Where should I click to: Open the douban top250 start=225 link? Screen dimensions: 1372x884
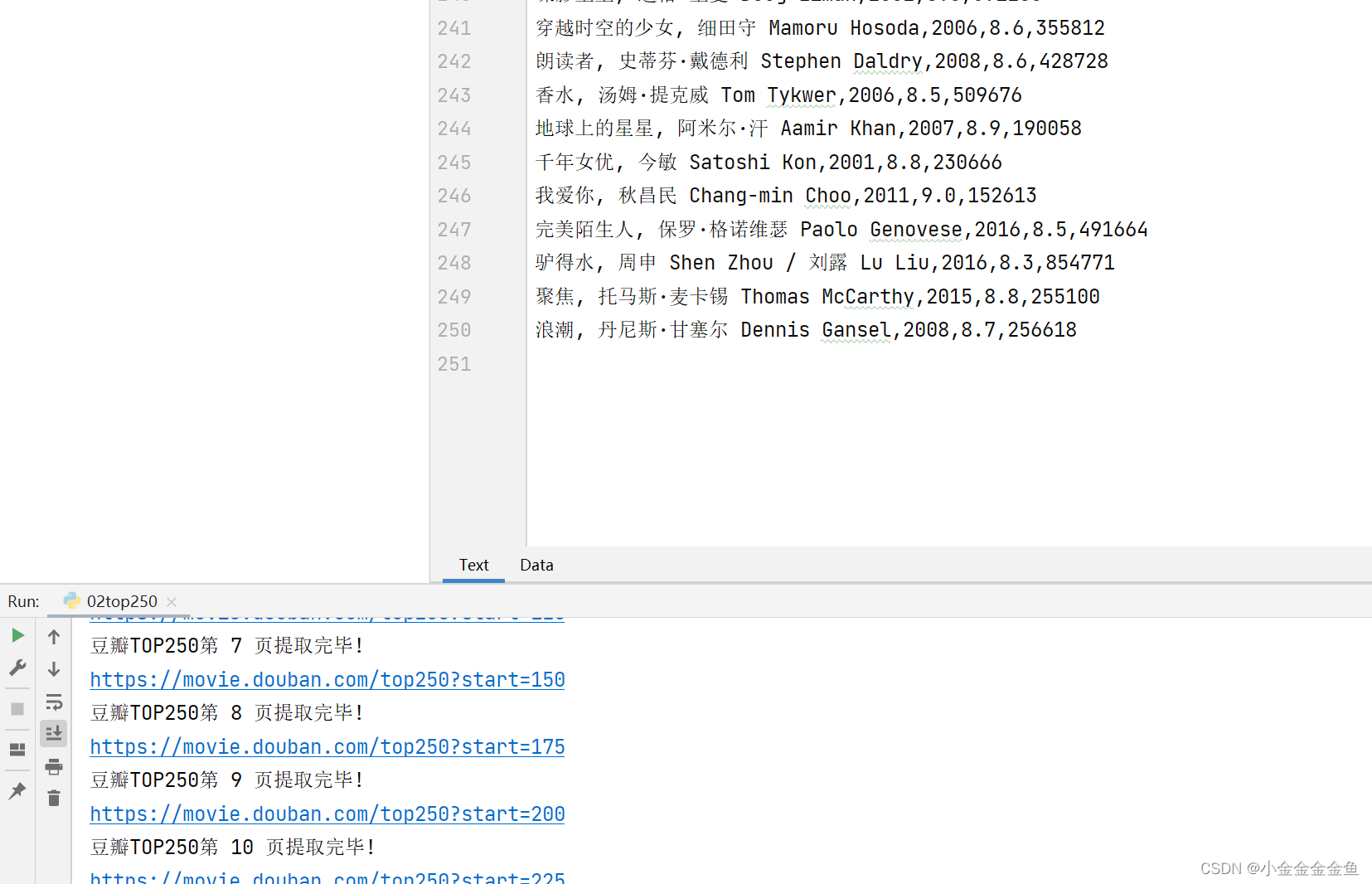click(x=327, y=877)
